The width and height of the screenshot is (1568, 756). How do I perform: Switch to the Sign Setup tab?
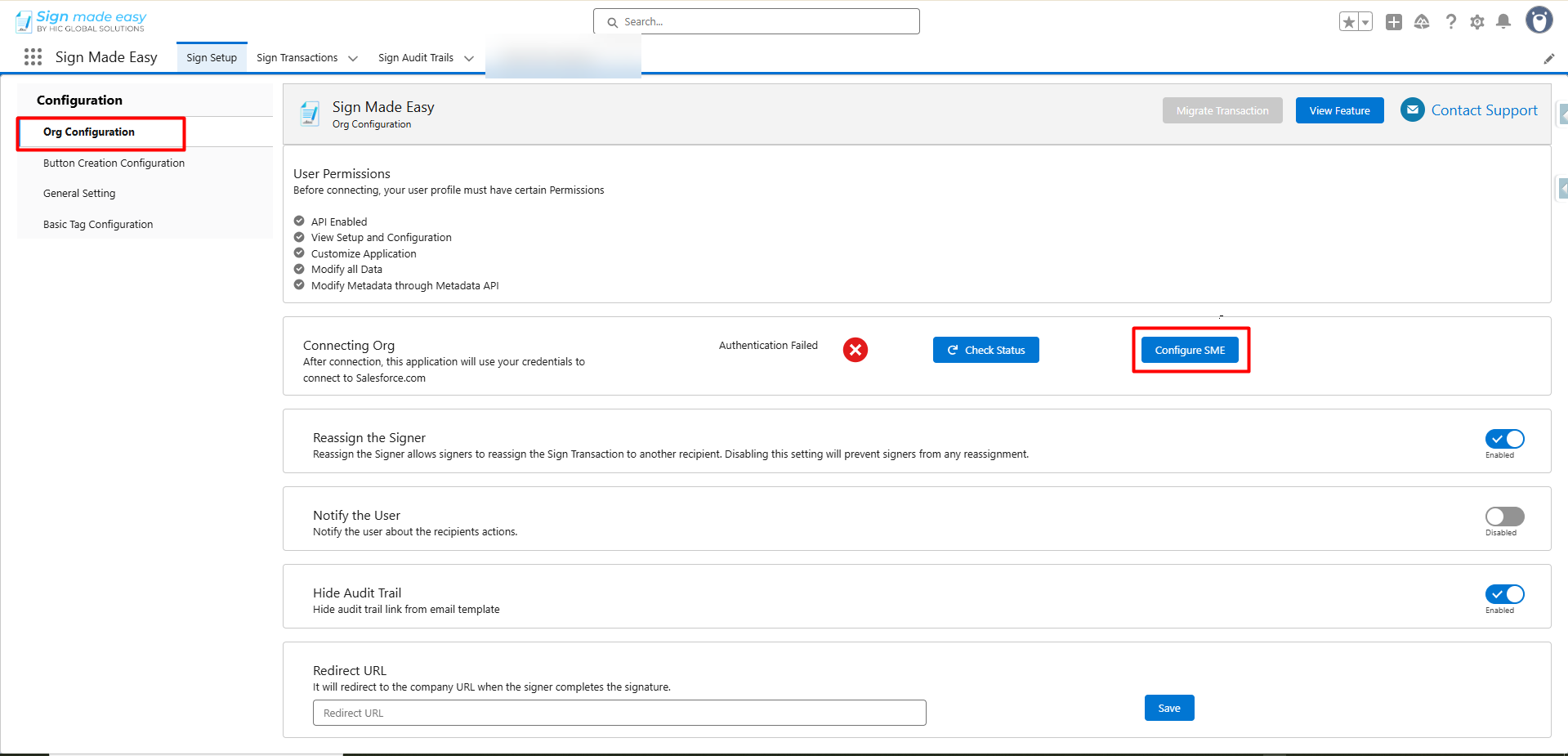pyautogui.click(x=212, y=58)
